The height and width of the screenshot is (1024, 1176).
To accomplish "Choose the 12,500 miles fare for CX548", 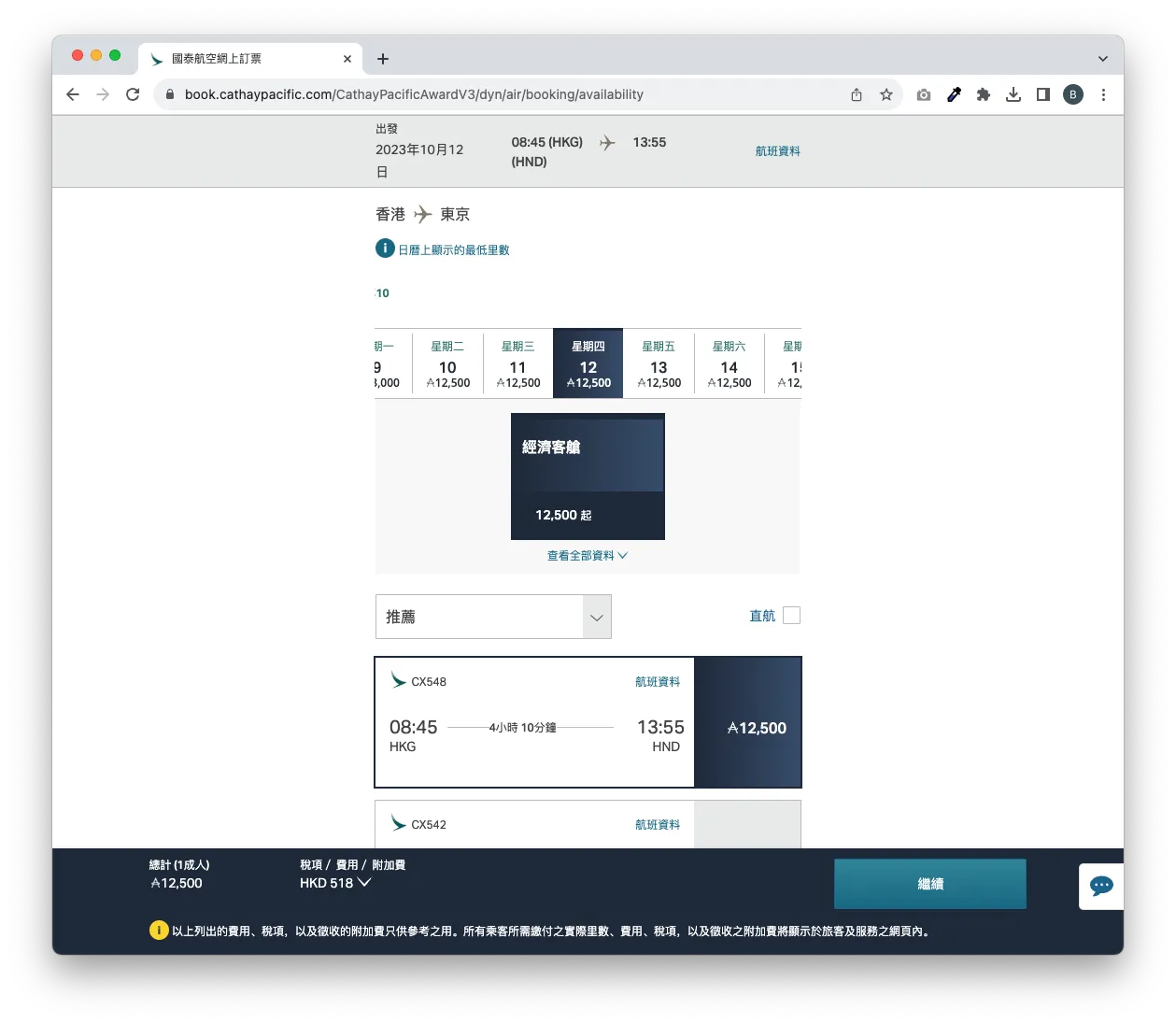I will click(x=748, y=722).
